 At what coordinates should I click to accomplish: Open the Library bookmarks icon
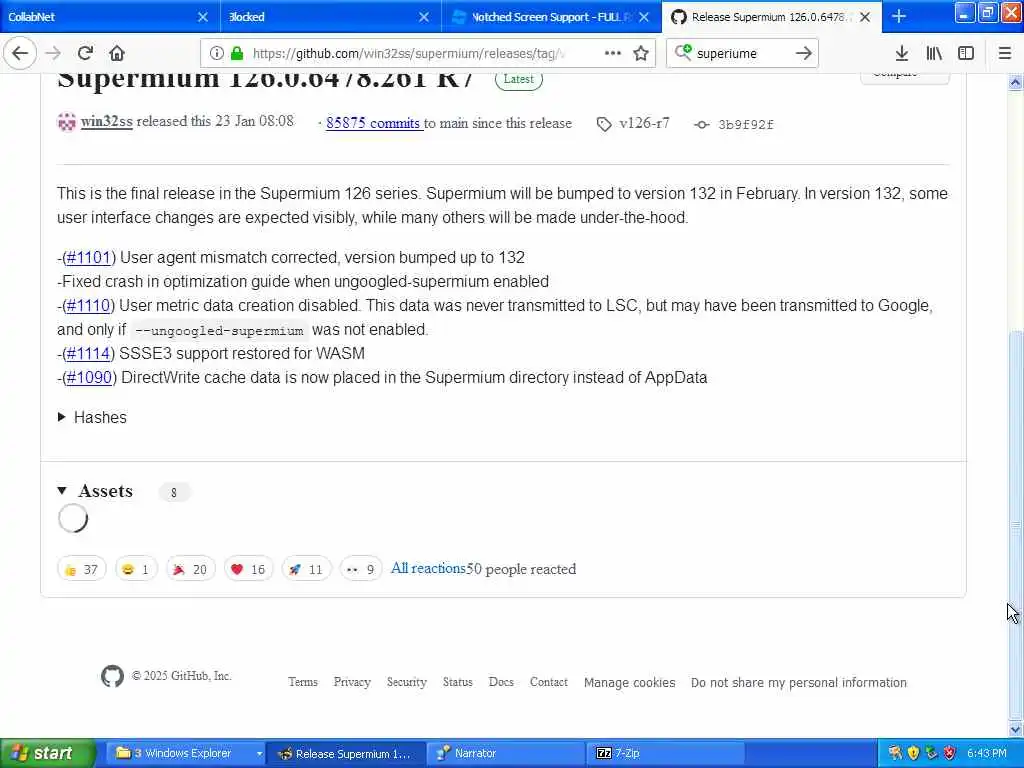[x=934, y=53]
